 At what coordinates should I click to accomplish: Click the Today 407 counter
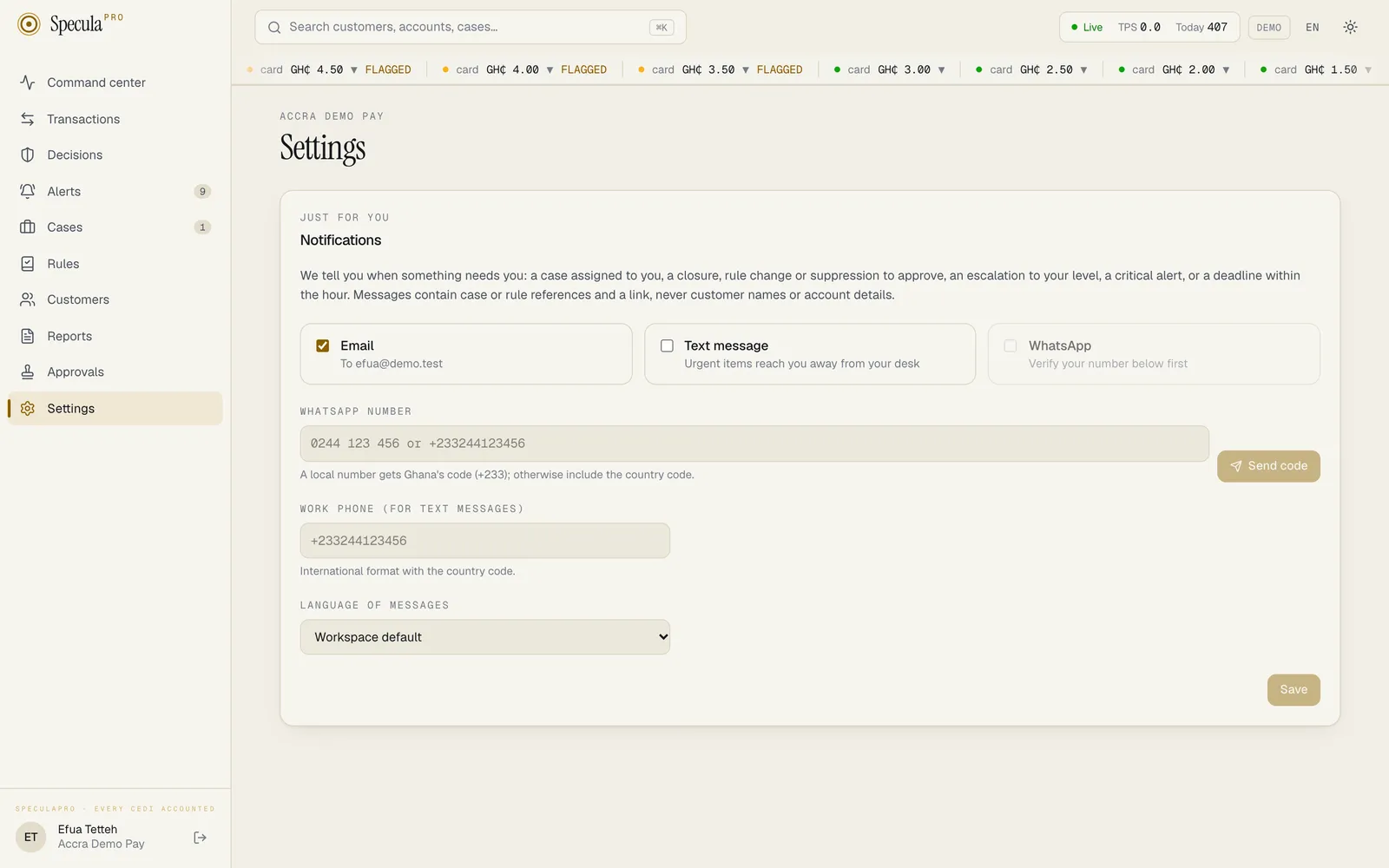click(x=1201, y=28)
